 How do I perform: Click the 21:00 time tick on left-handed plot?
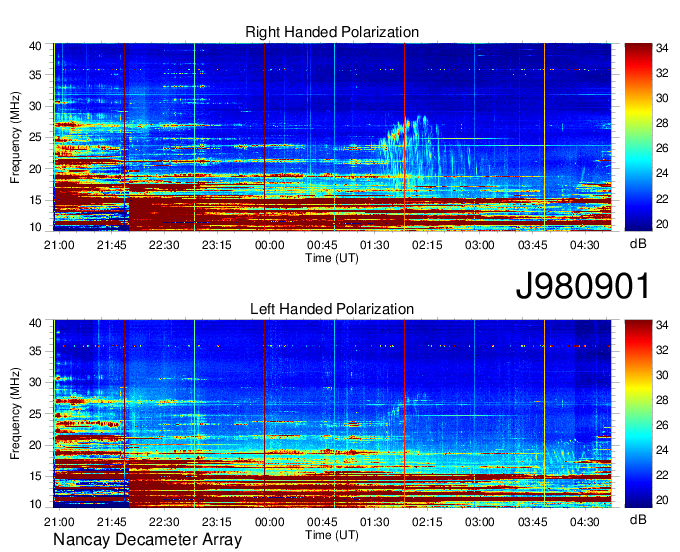click(x=59, y=522)
